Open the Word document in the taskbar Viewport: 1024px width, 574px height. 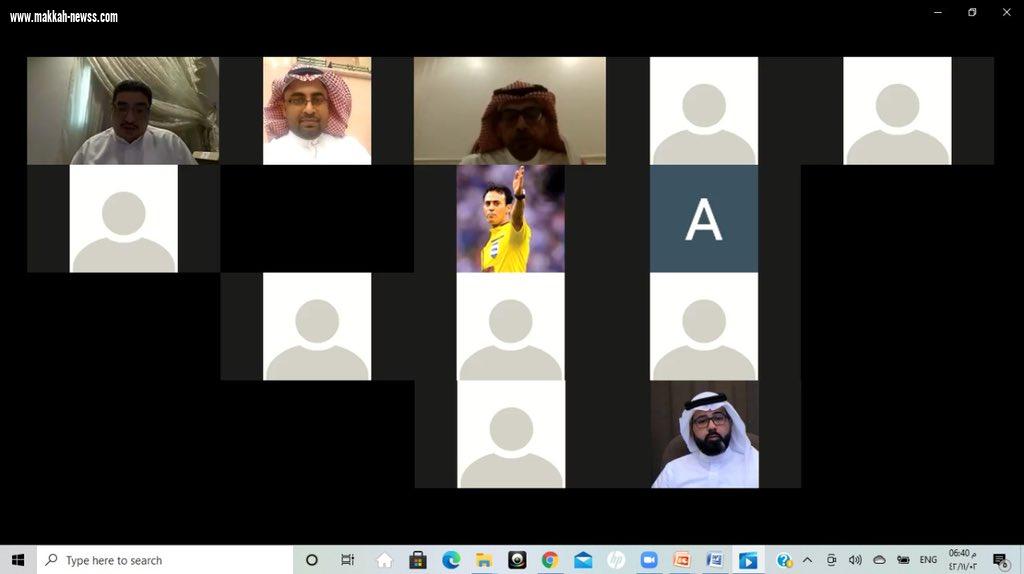pyautogui.click(x=714, y=560)
